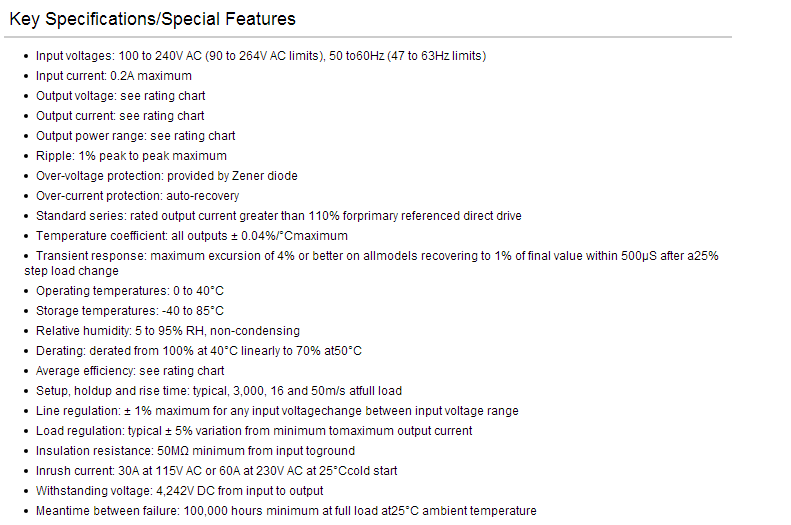Click the Standard series rated output current line

point(278,216)
